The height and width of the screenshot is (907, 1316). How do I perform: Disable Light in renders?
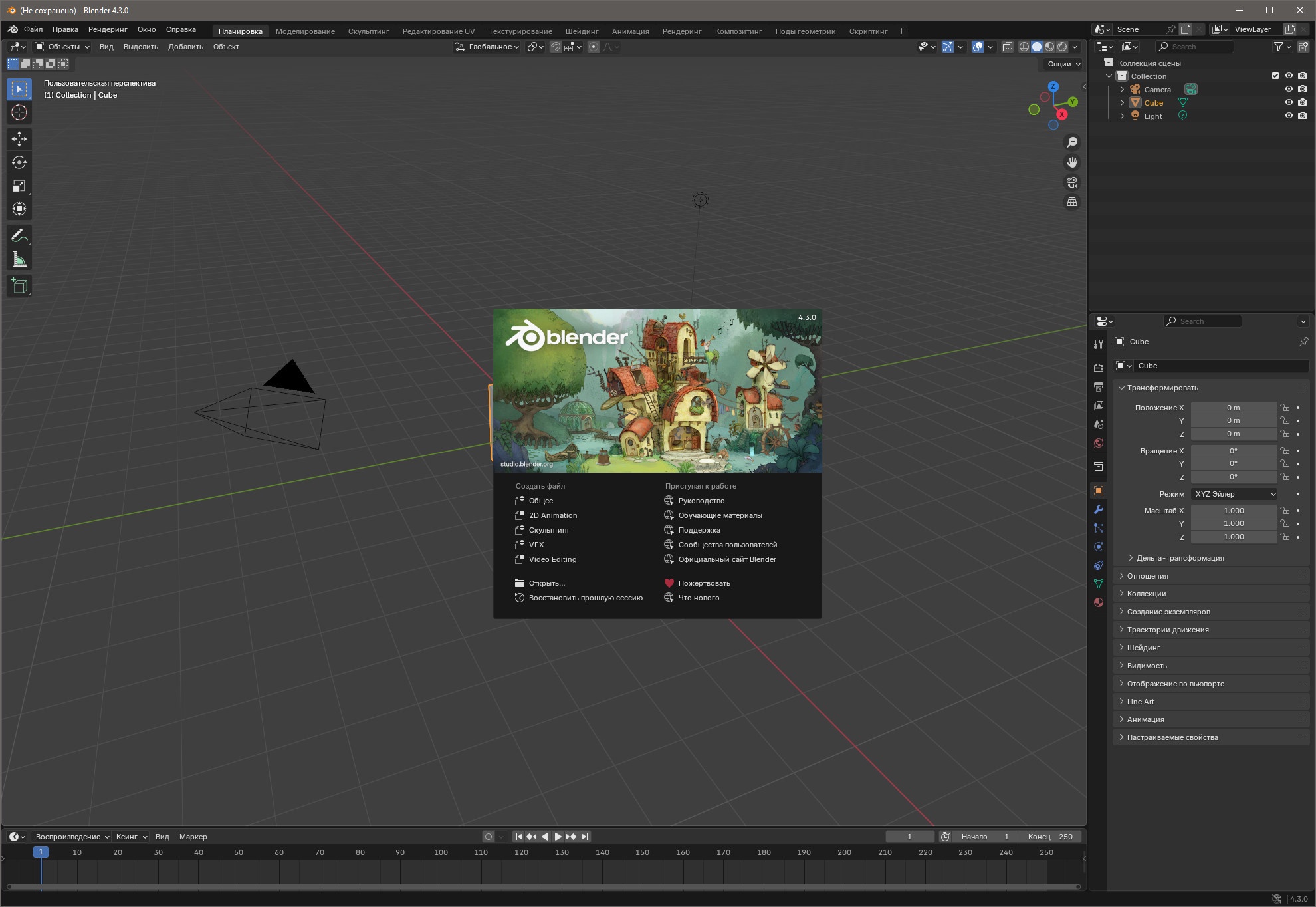point(1302,116)
